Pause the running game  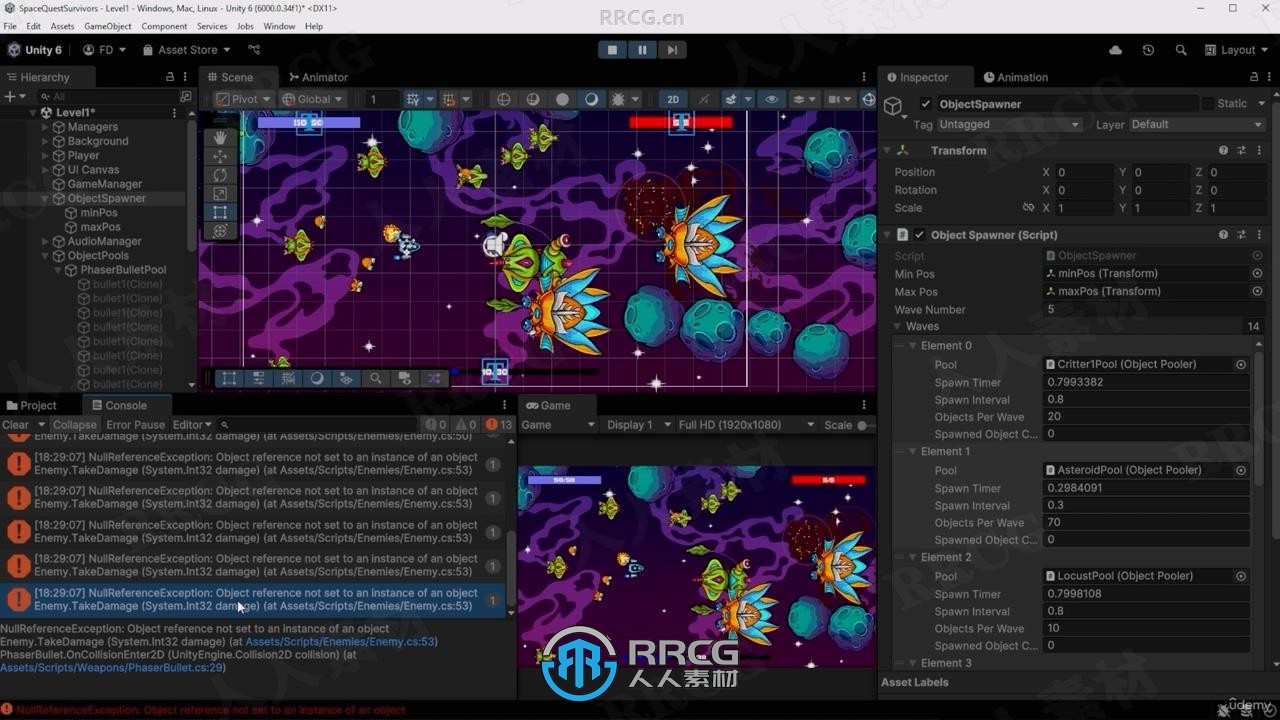click(x=642, y=50)
